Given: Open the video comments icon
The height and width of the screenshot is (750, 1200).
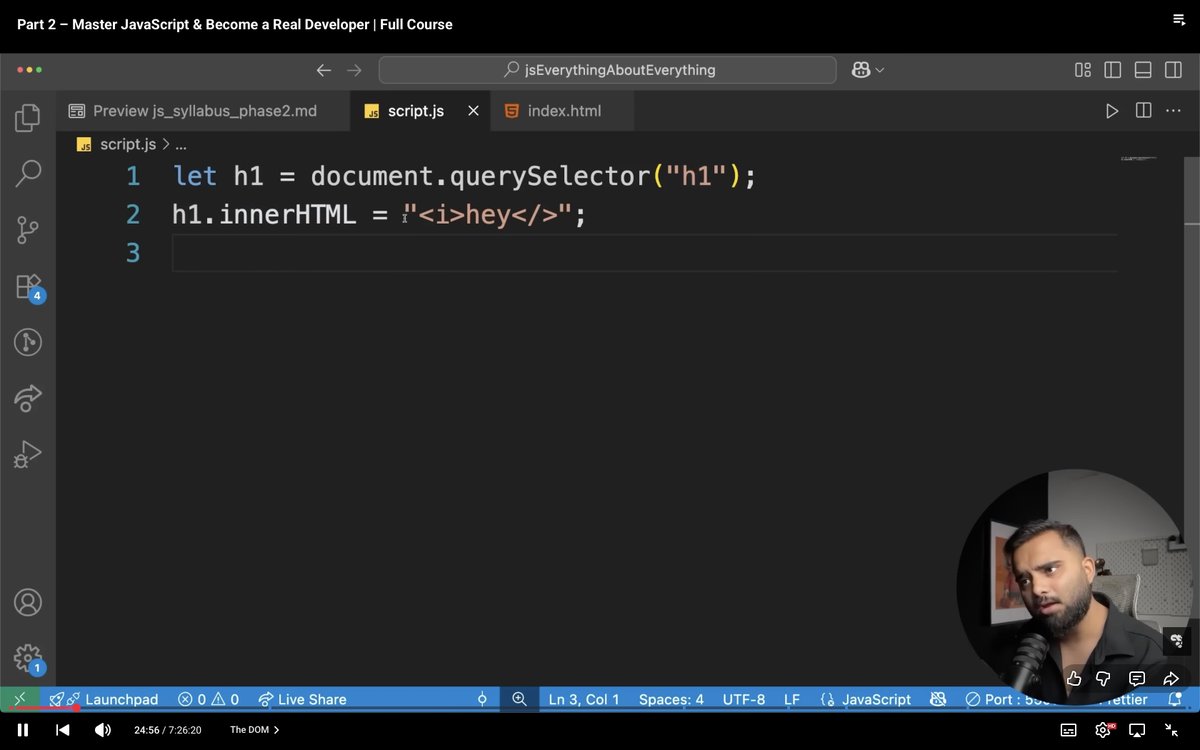Looking at the screenshot, I should click(x=1137, y=679).
